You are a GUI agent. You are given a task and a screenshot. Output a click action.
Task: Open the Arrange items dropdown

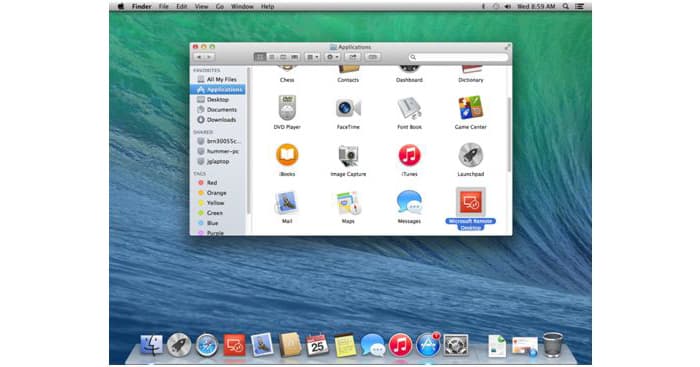pyautogui.click(x=312, y=57)
